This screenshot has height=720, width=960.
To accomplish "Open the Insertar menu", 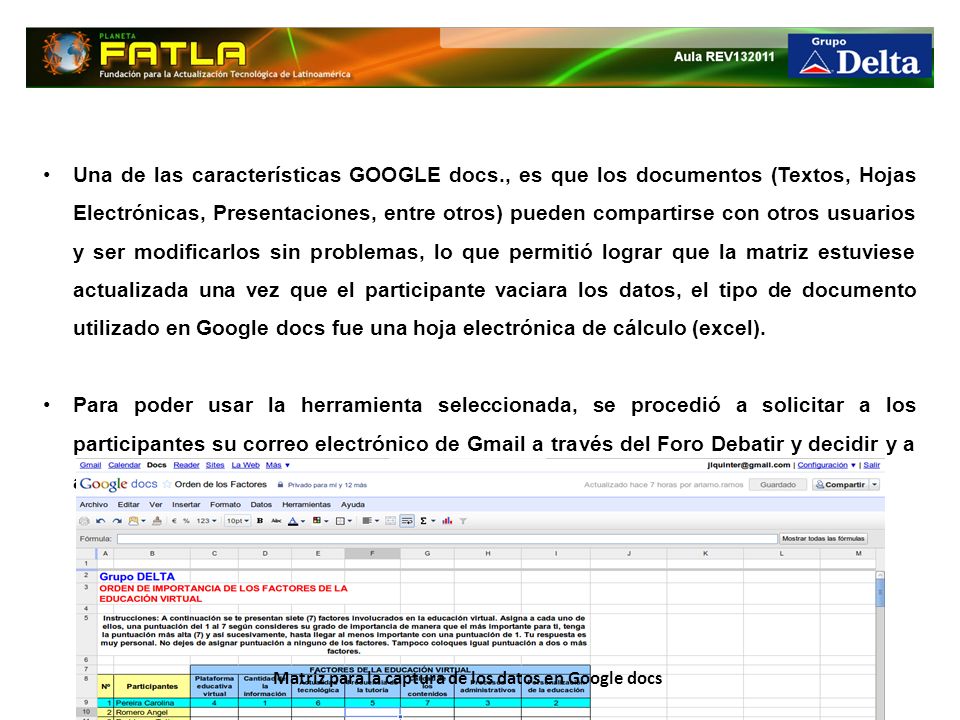I will (186, 504).
